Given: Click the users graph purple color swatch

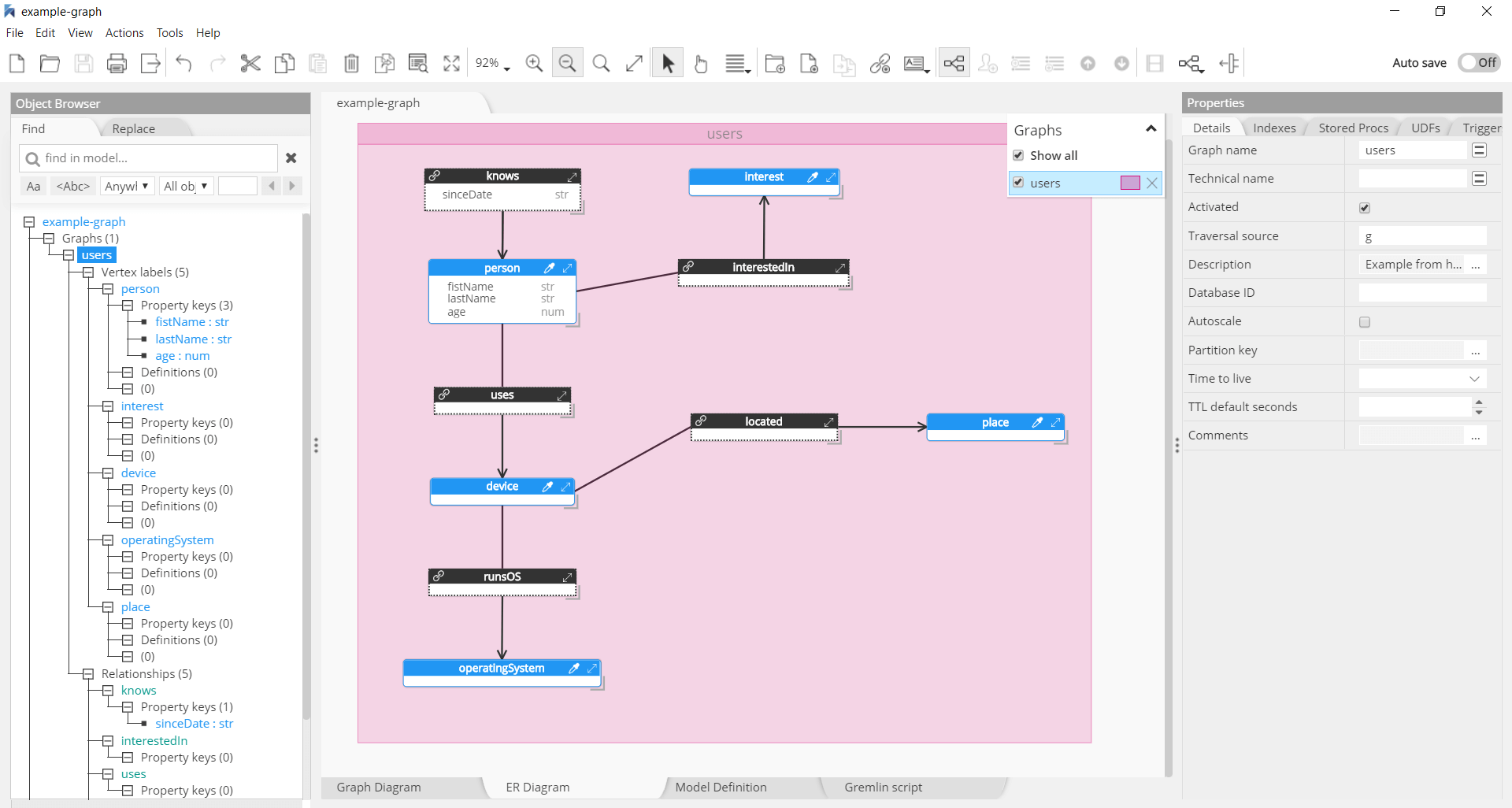Looking at the screenshot, I should point(1130,183).
